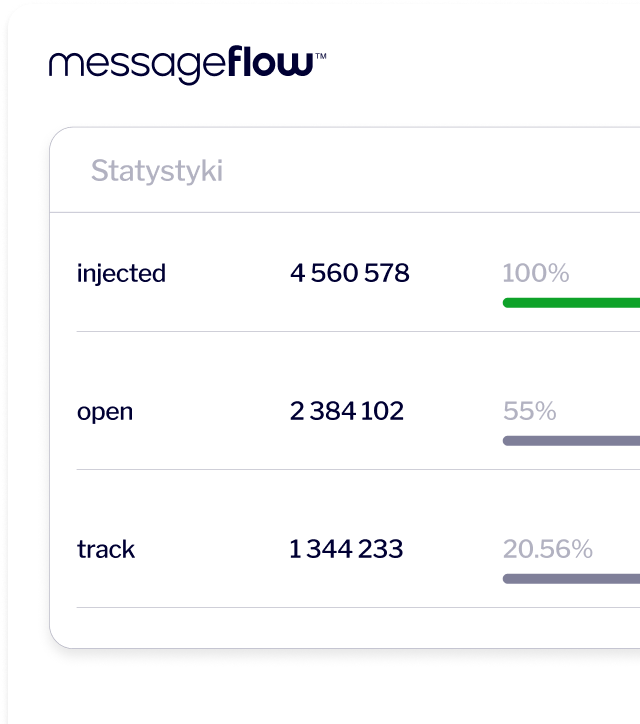Viewport: 640px width, 724px height.
Task: Select the track count 1 344 233
Action: pos(346,549)
